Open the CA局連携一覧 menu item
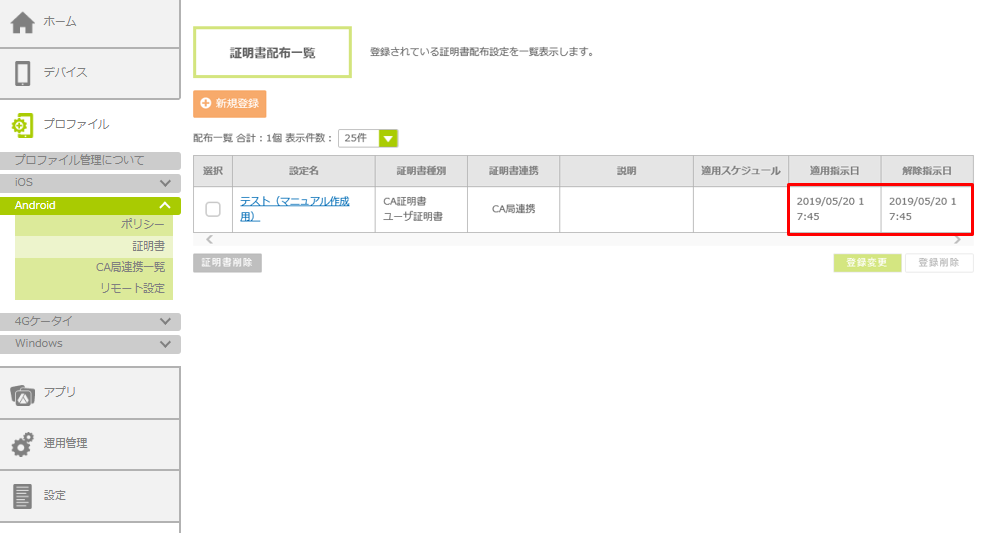Image resolution: width=997 pixels, height=534 pixels. tap(130, 267)
